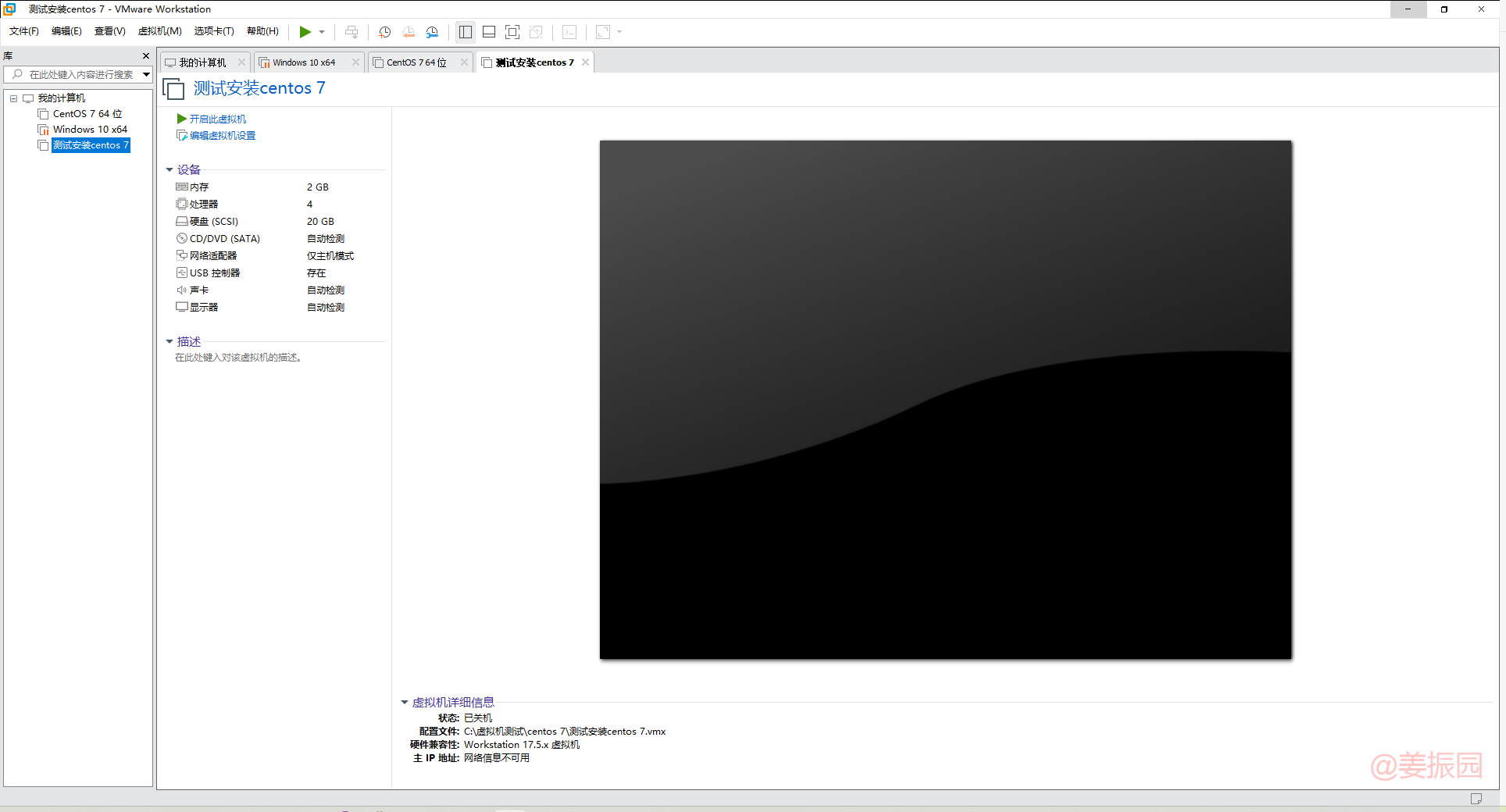Click the memory chip icon beside 内存
Screen dimensions: 1506x812
pos(182,187)
